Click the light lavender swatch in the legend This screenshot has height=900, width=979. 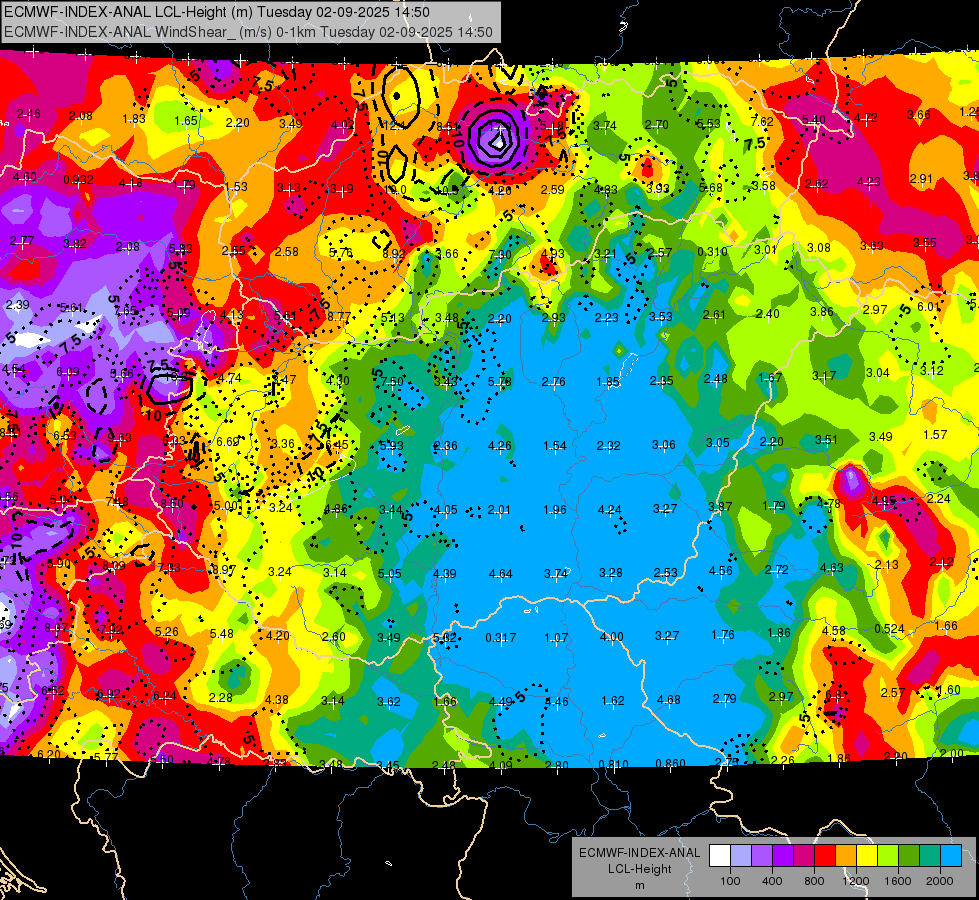(x=741, y=856)
